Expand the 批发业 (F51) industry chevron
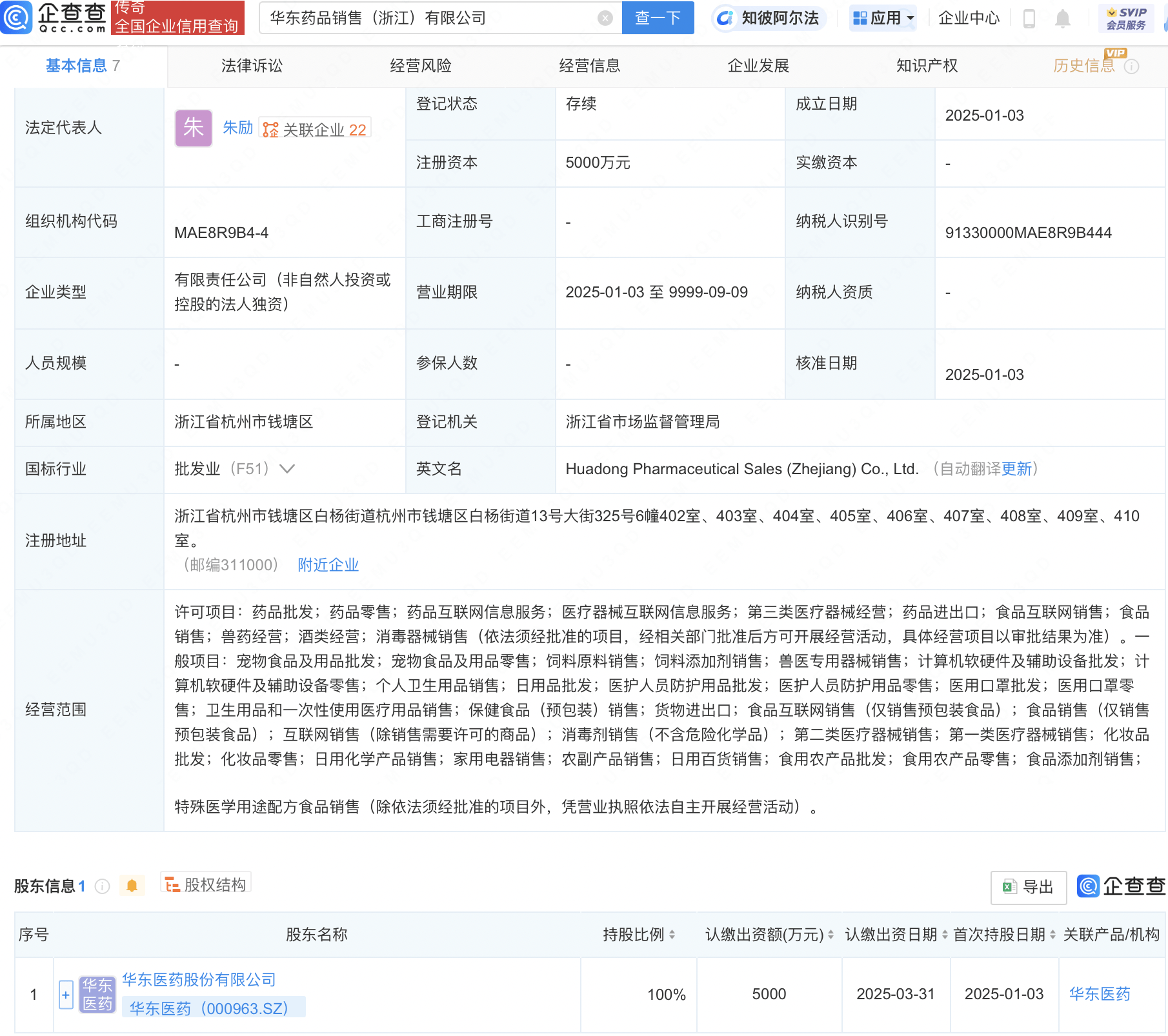The width and height of the screenshot is (1168, 1036). tap(287, 469)
